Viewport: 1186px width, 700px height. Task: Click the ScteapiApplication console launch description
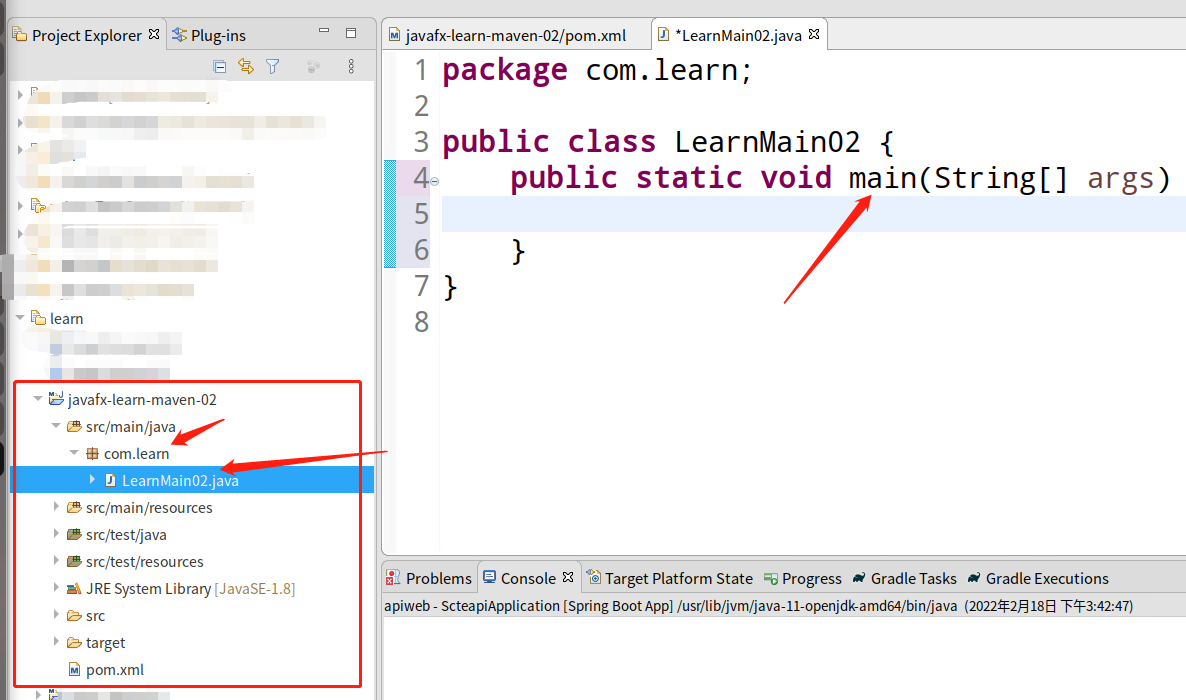759,606
